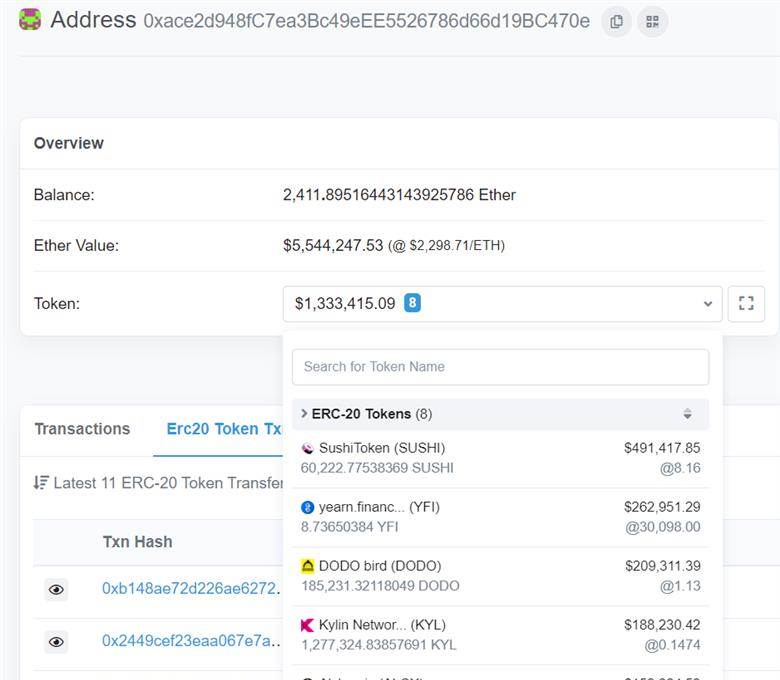Click the Ether Value: label
Viewport: 780px width, 680px height.
click(x=76, y=245)
